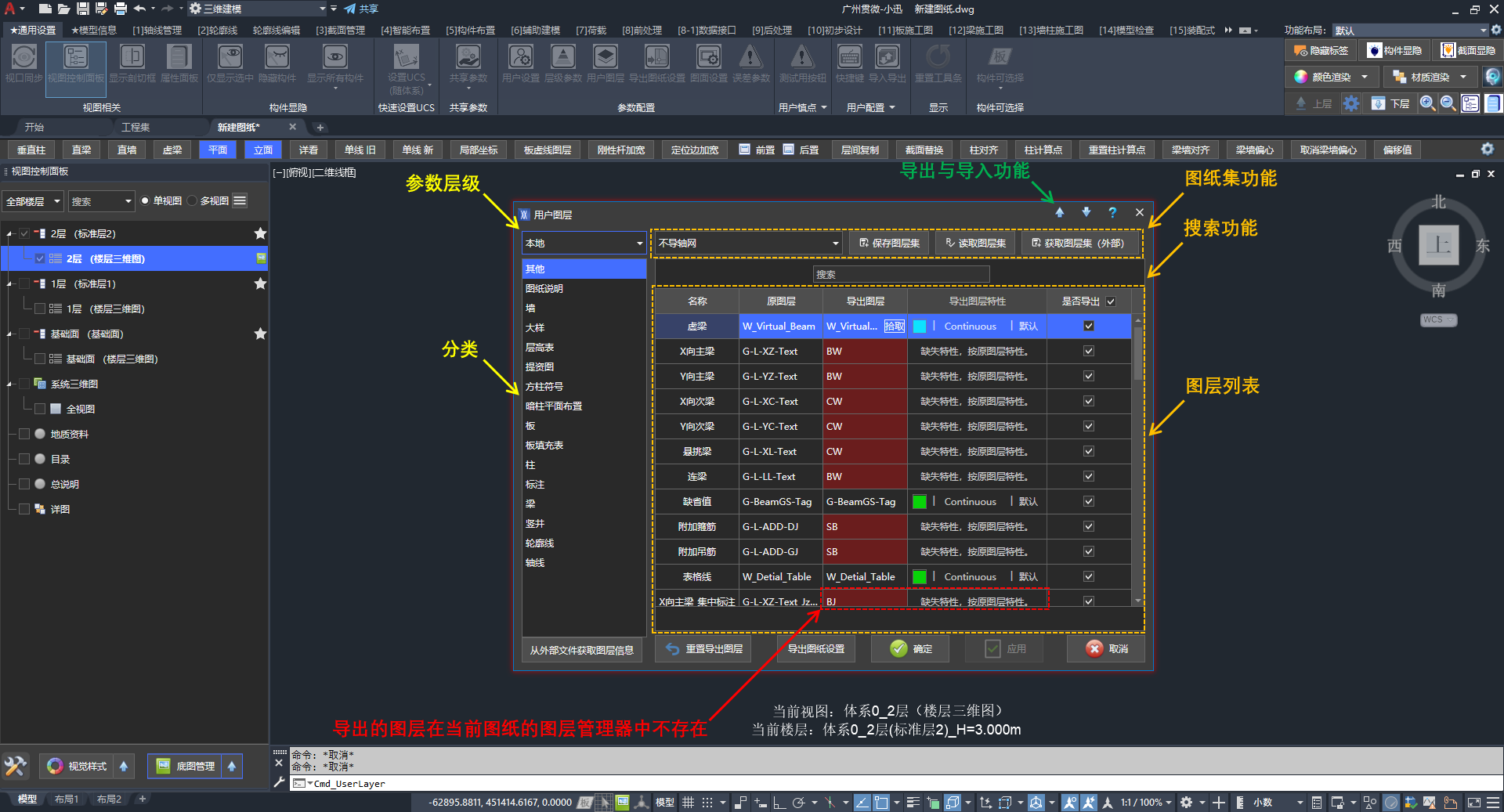Click the up arrow icon in dialog title
This screenshot has height=812, width=1504.
(1059, 213)
